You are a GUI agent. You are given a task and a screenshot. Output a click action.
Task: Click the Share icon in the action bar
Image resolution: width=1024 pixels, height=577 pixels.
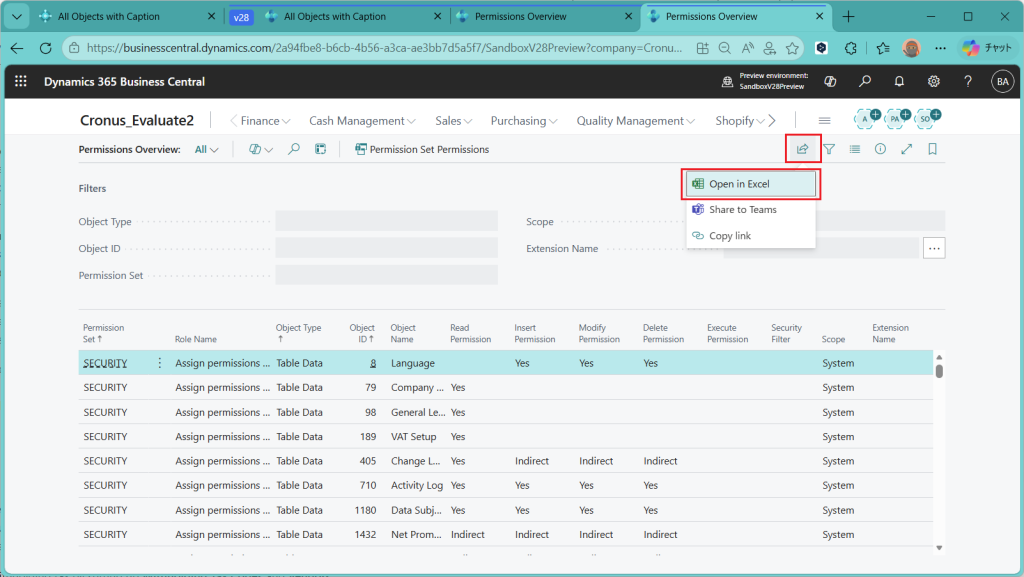pos(802,149)
